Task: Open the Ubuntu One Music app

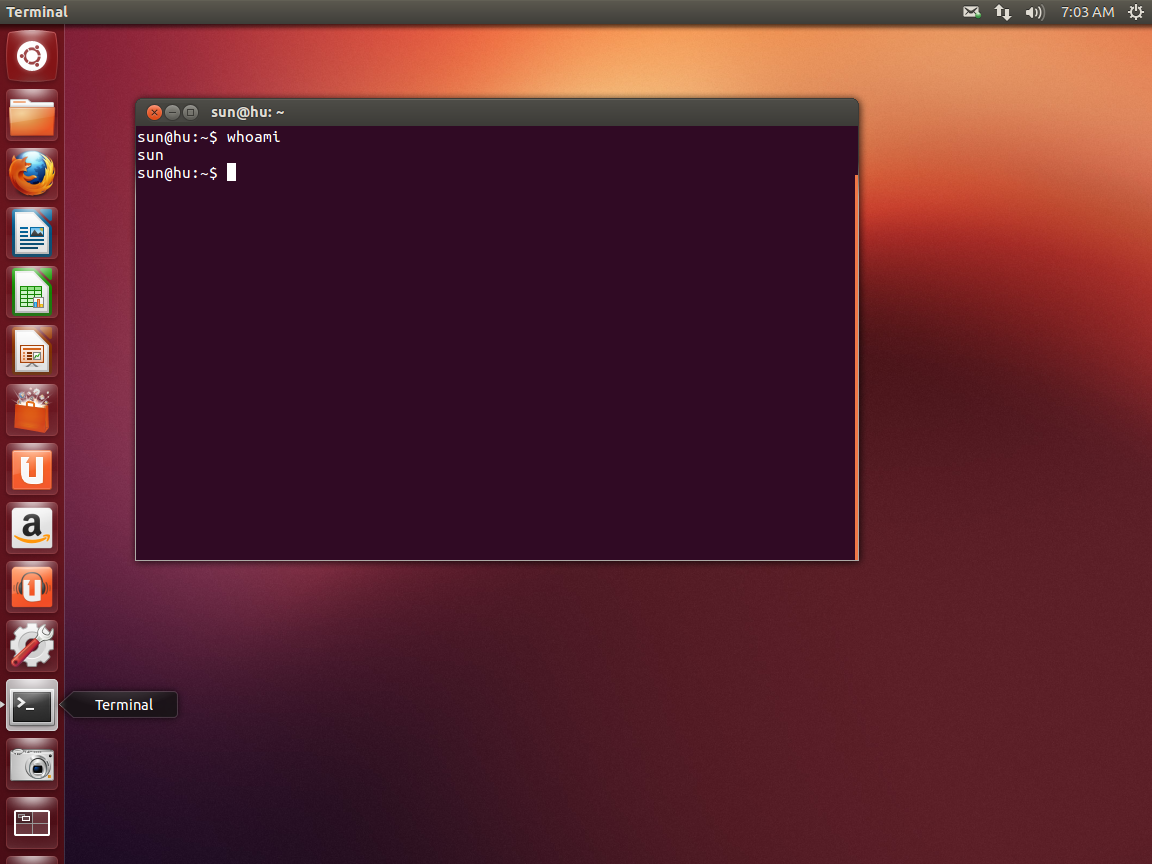Action: tap(31, 587)
